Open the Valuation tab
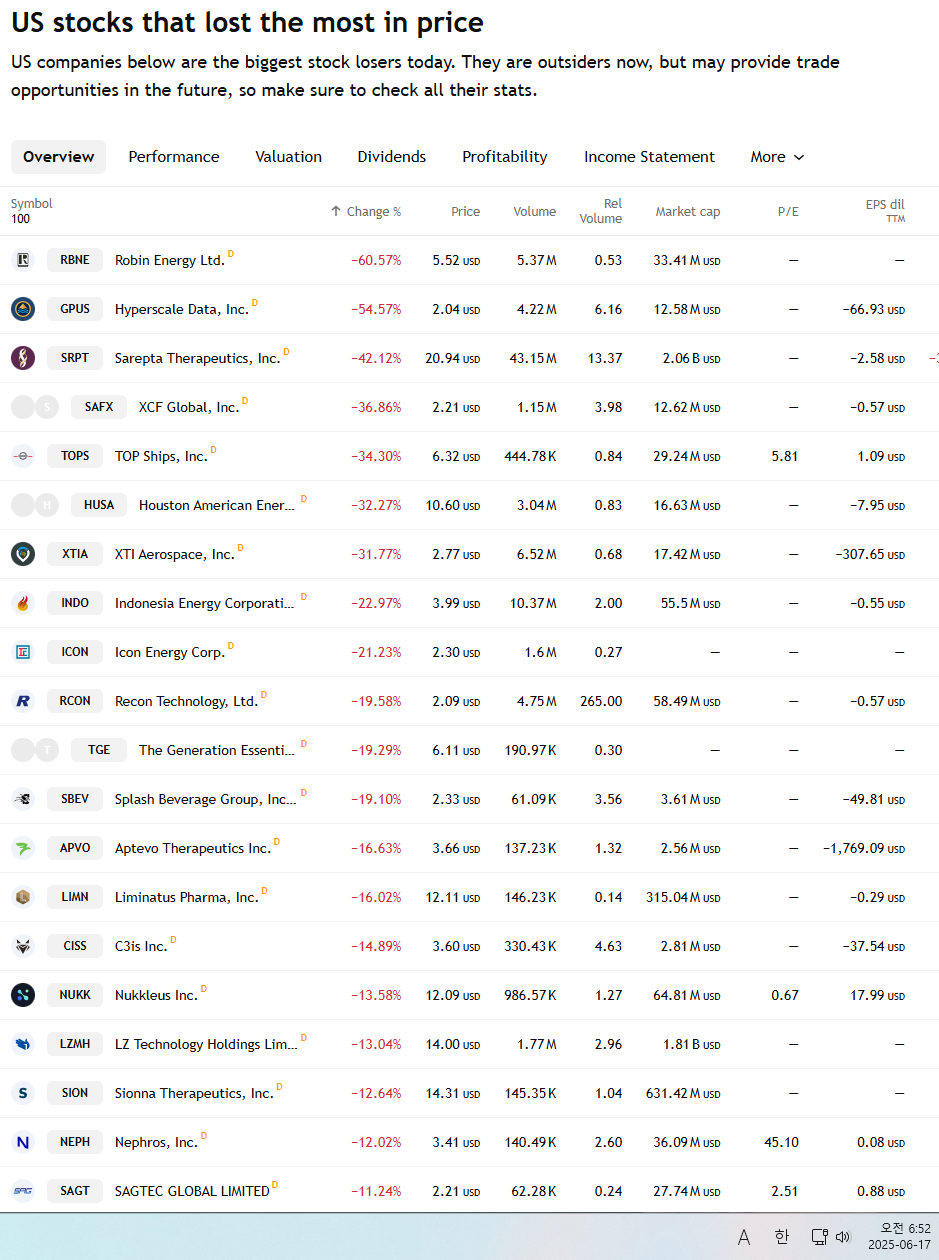The height and width of the screenshot is (1260, 939). point(288,157)
